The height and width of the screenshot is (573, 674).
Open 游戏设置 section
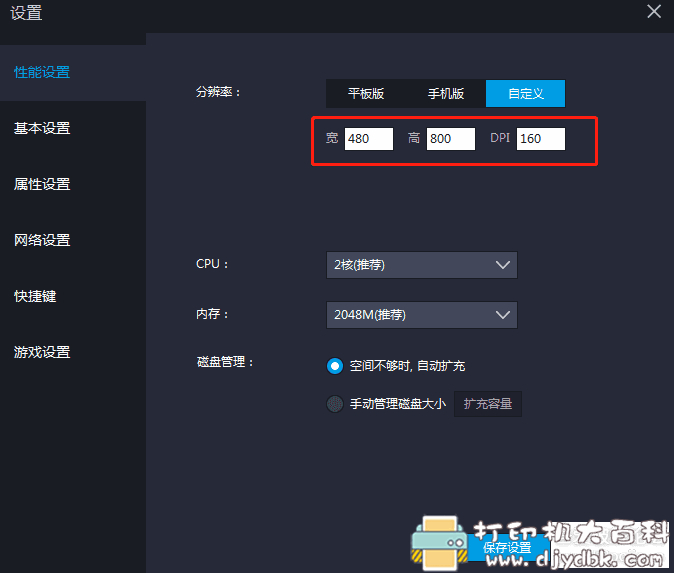click(x=42, y=352)
